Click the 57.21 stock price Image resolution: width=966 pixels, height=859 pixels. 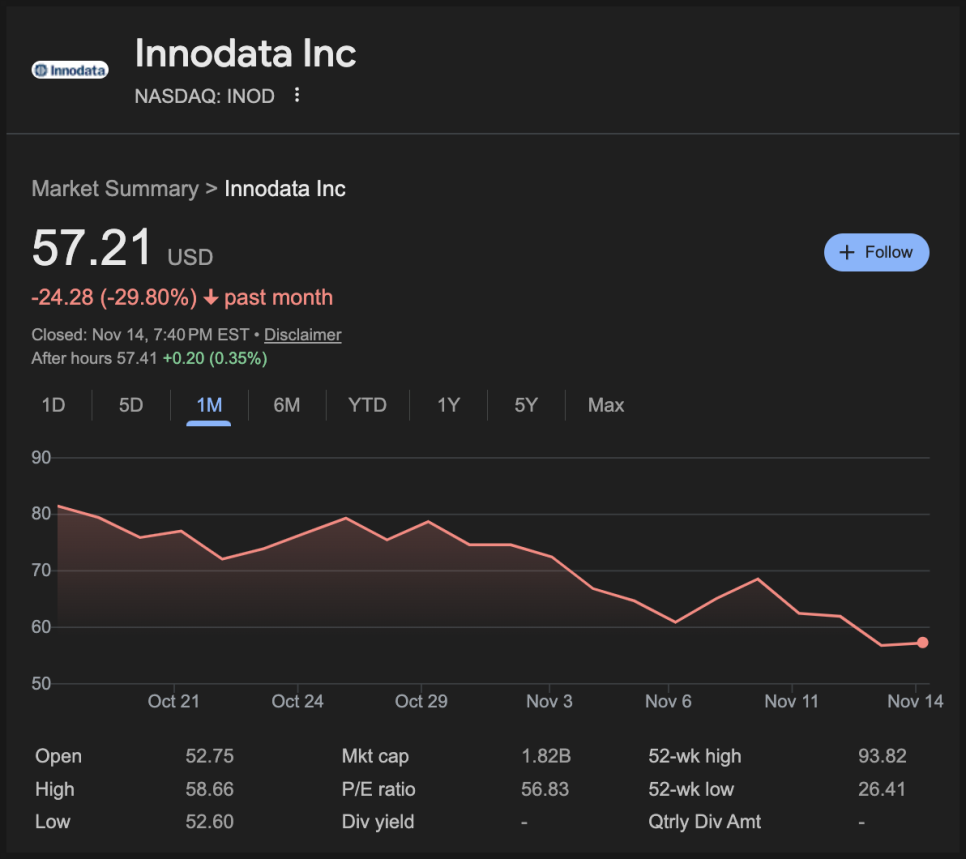pos(92,248)
